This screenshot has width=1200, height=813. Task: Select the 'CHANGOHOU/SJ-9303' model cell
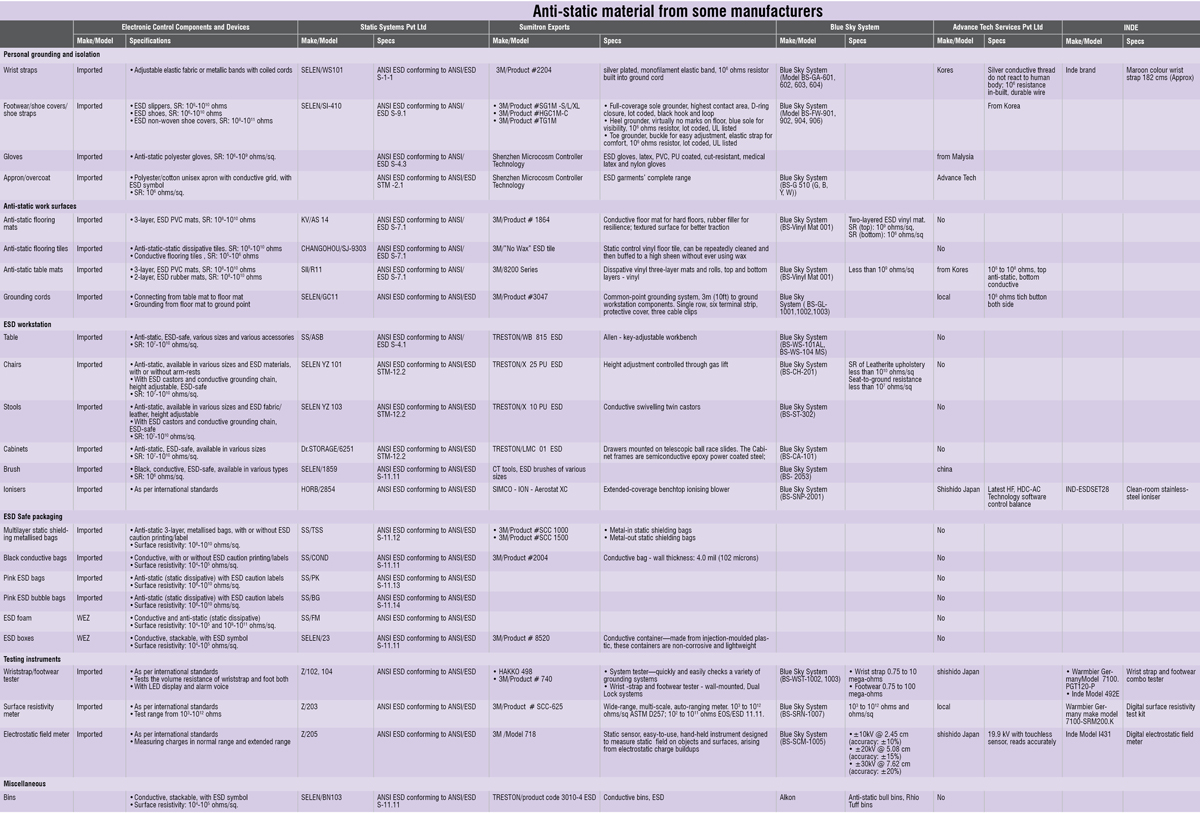coord(333,247)
